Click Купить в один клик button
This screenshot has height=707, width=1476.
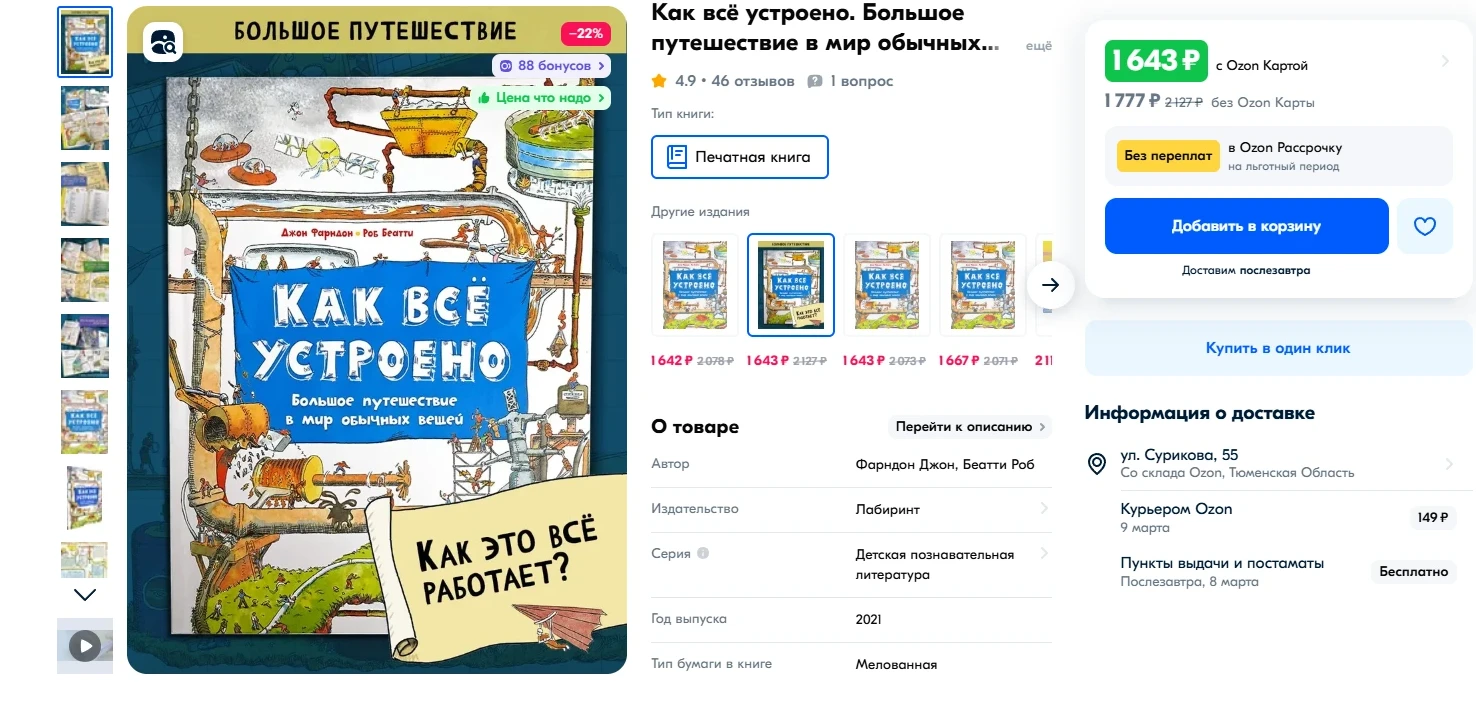tap(1278, 348)
